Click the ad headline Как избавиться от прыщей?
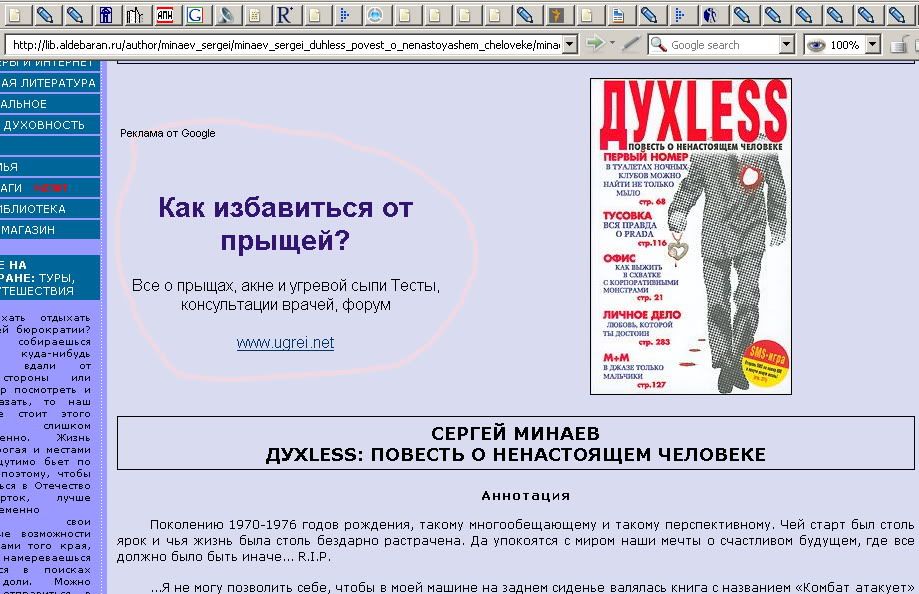 coord(285,223)
